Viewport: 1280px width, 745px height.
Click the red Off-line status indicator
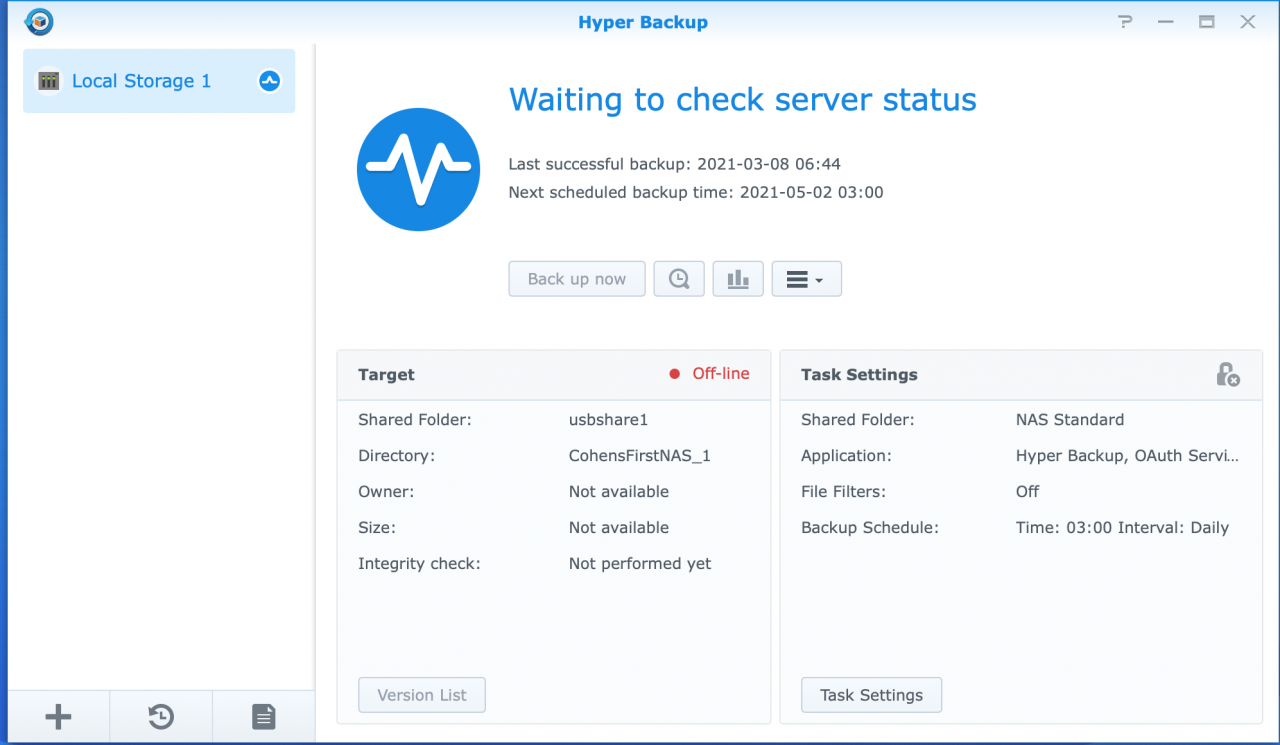pos(710,374)
